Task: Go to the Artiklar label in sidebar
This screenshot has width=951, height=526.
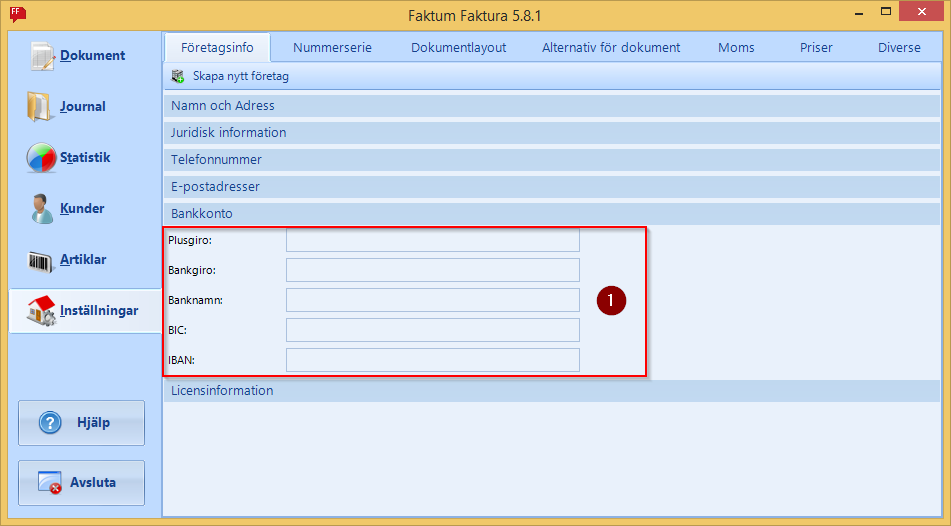Action: (x=83, y=260)
